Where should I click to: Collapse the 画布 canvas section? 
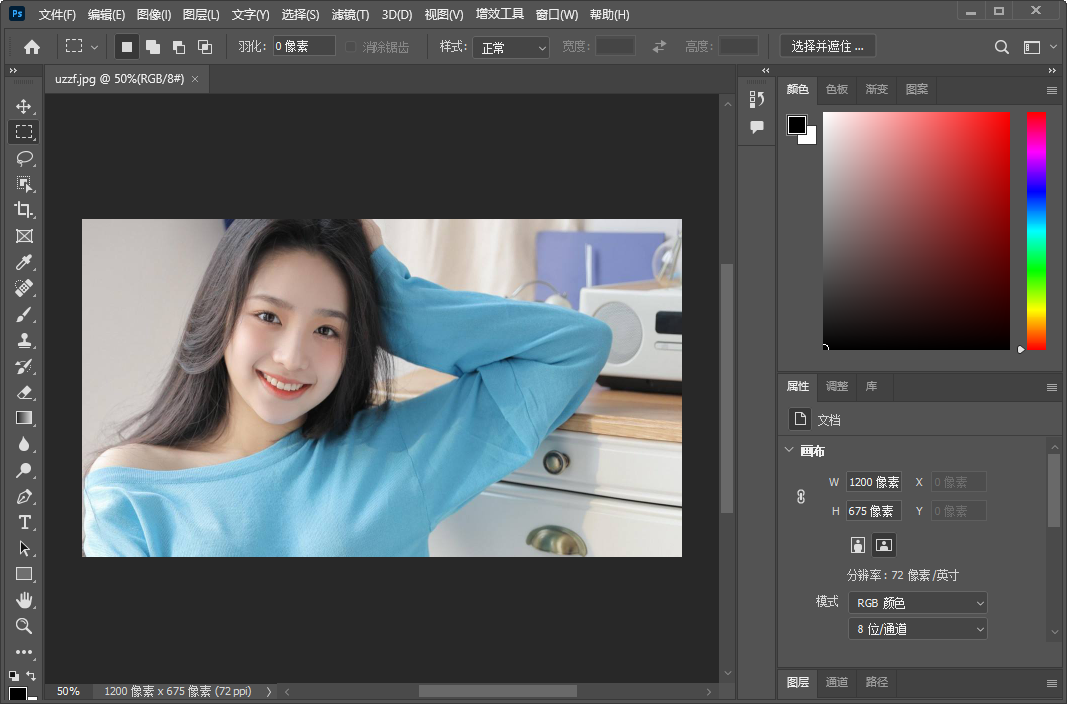[x=789, y=450]
